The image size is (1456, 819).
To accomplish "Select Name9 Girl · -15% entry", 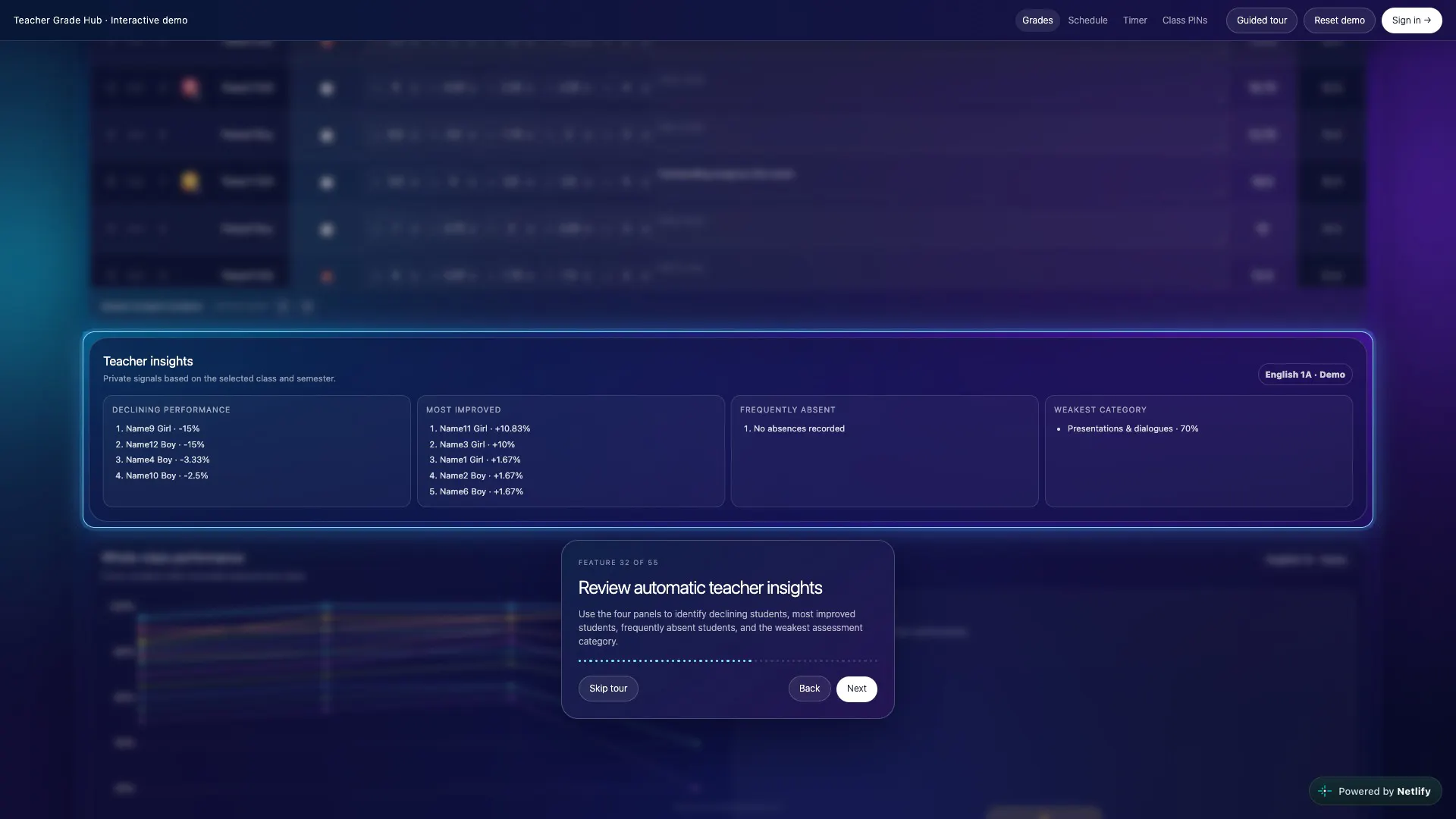I will 162,429.
